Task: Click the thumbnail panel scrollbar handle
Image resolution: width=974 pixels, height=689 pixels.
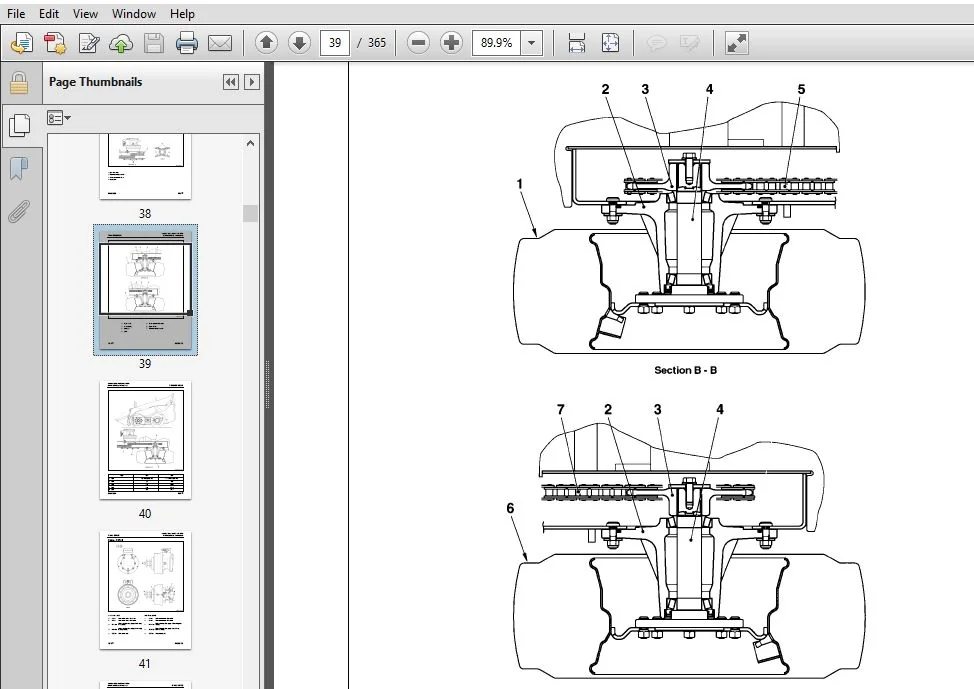Action: (x=250, y=213)
